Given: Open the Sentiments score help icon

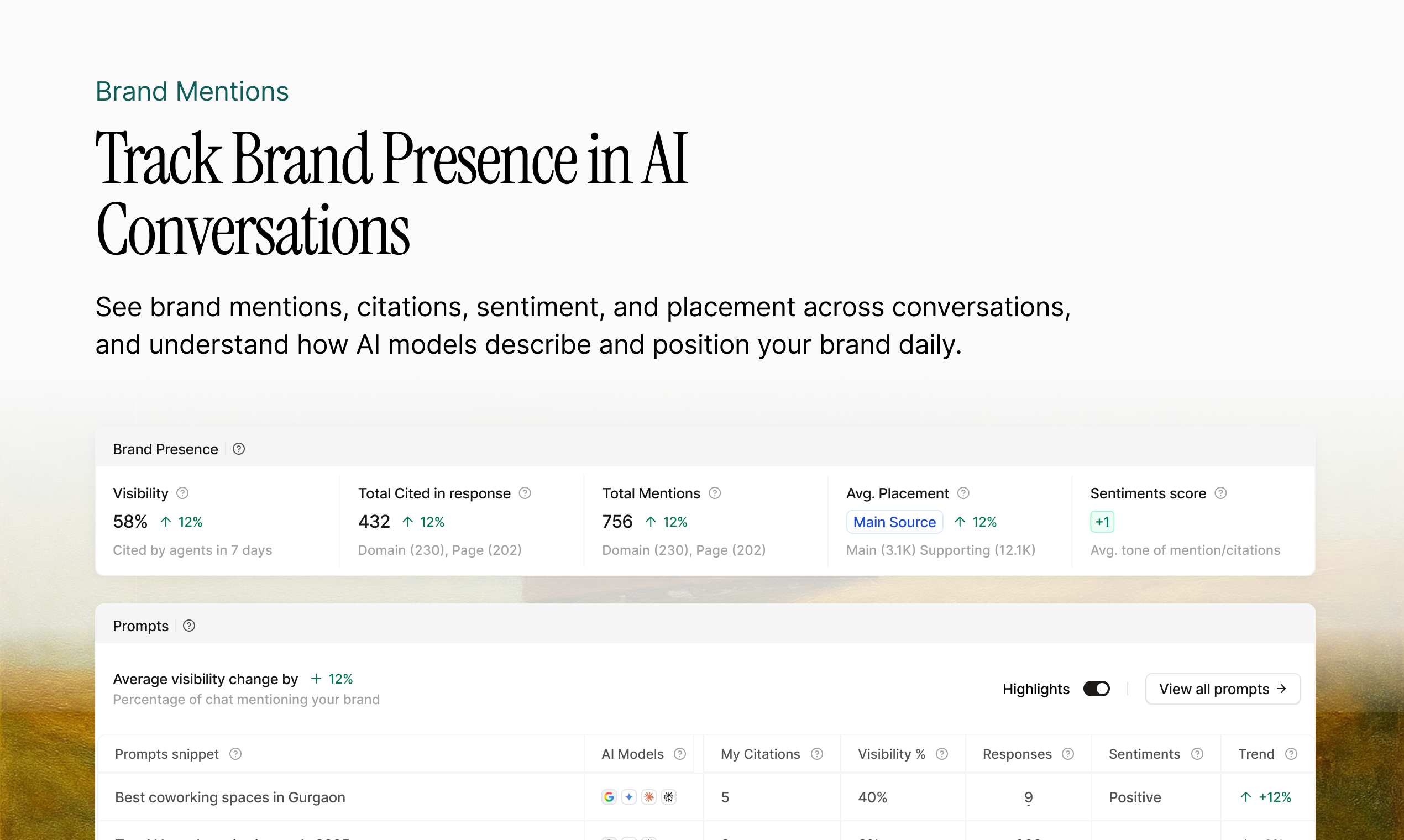Looking at the screenshot, I should (1221, 493).
